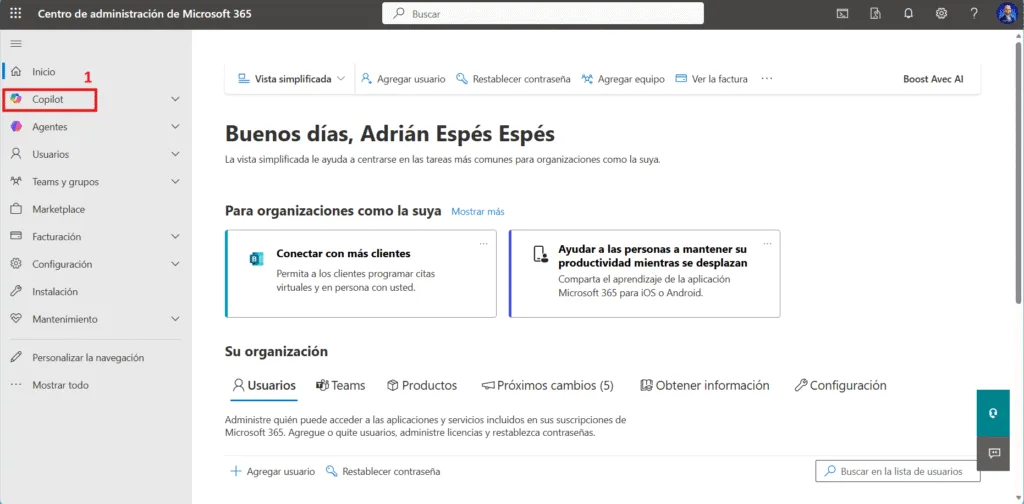
Task: Open Cloud Shell icon in header
Action: (x=843, y=14)
